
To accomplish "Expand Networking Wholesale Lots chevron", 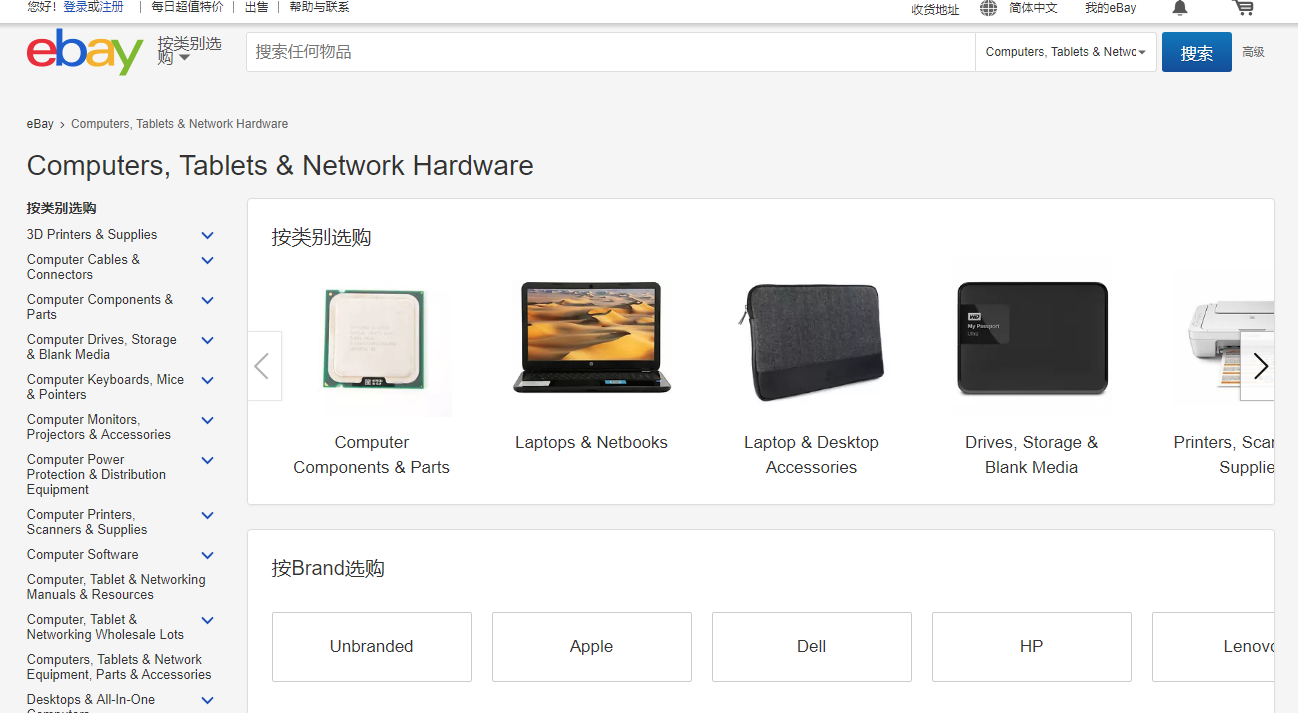I will pos(208,621).
